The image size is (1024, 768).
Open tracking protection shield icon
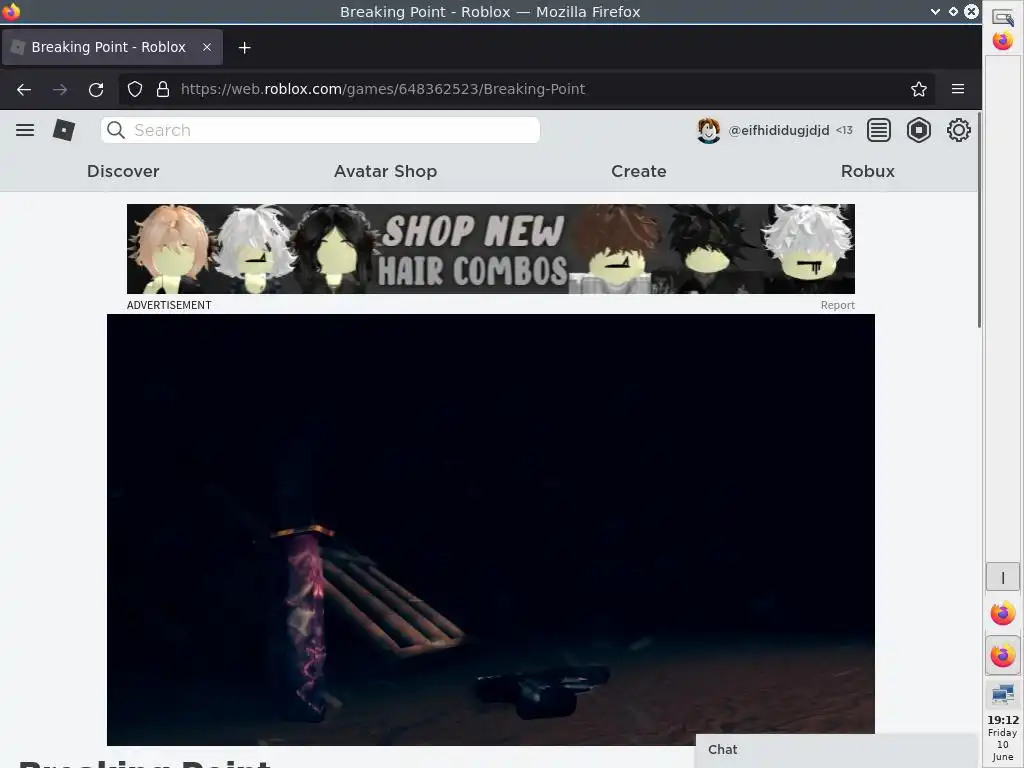click(x=135, y=89)
